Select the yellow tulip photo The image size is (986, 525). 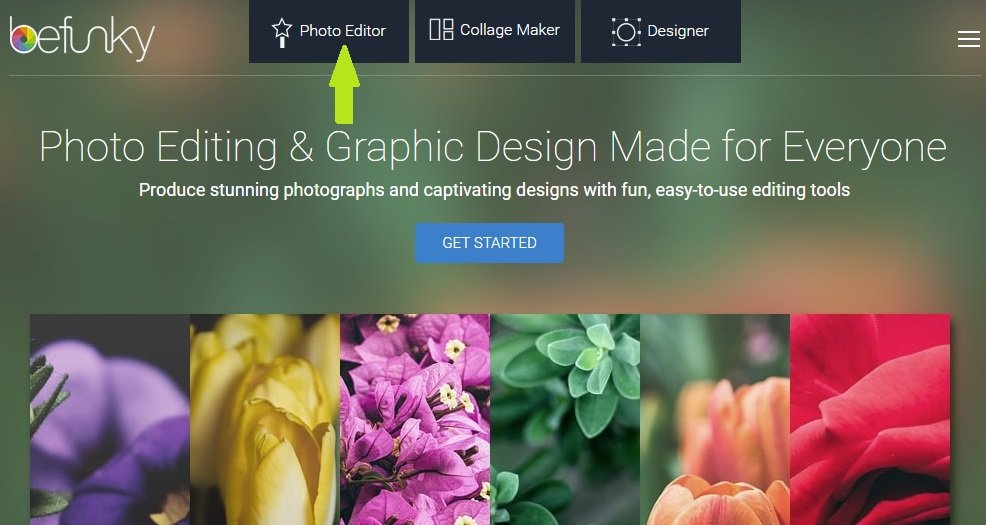pos(265,419)
